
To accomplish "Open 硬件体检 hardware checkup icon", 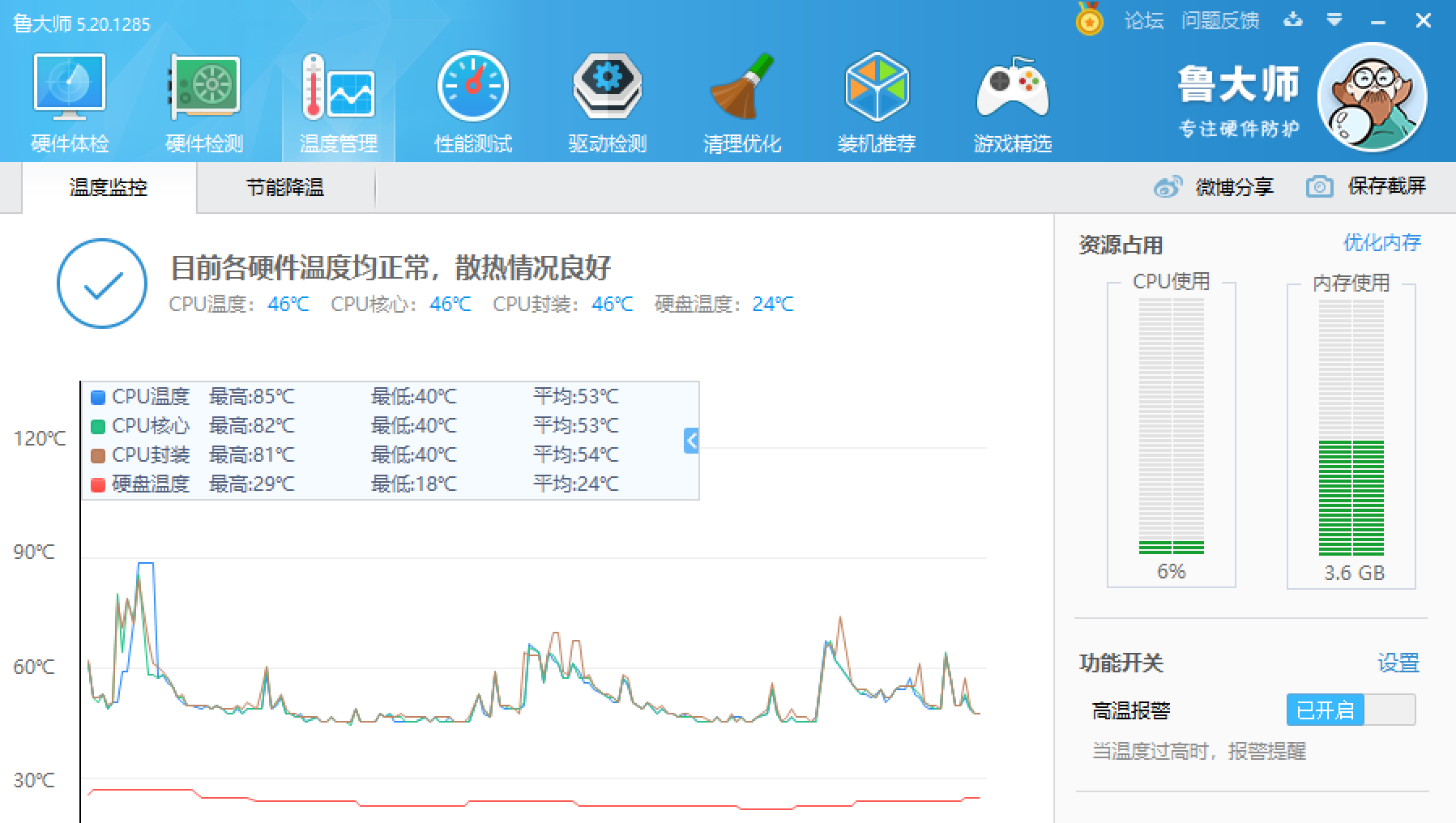I will pos(69,87).
